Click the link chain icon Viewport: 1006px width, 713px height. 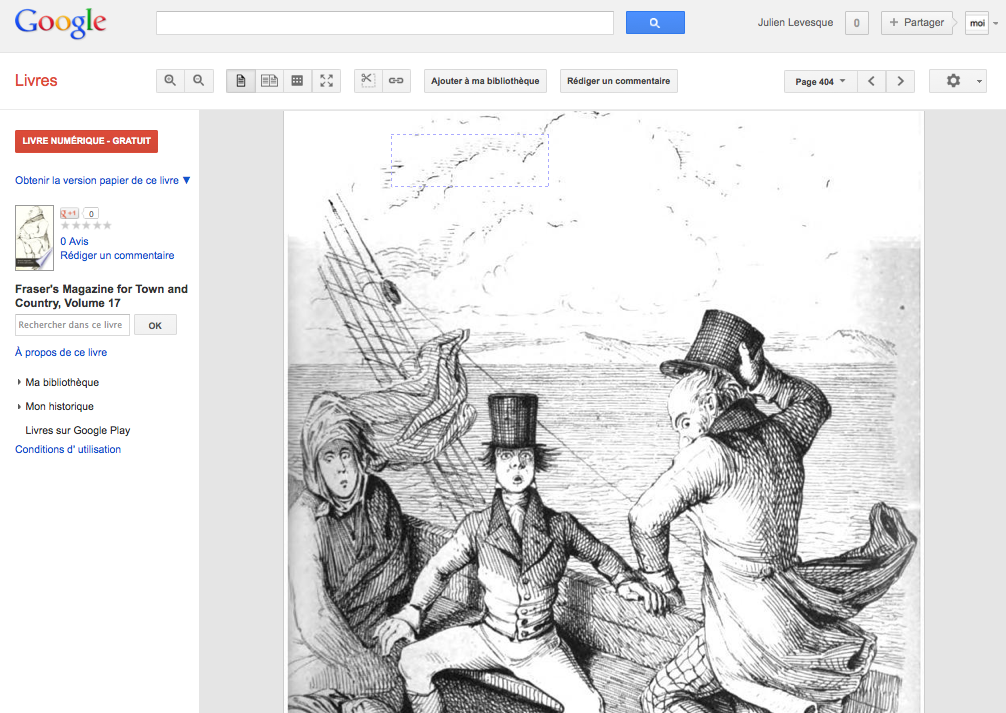[396, 81]
